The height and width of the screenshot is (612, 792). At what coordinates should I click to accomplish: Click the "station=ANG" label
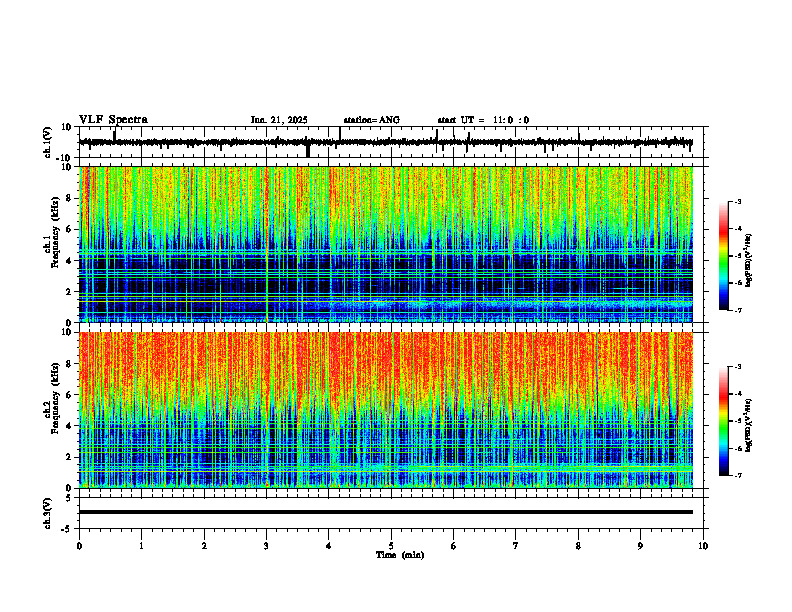tap(371, 120)
